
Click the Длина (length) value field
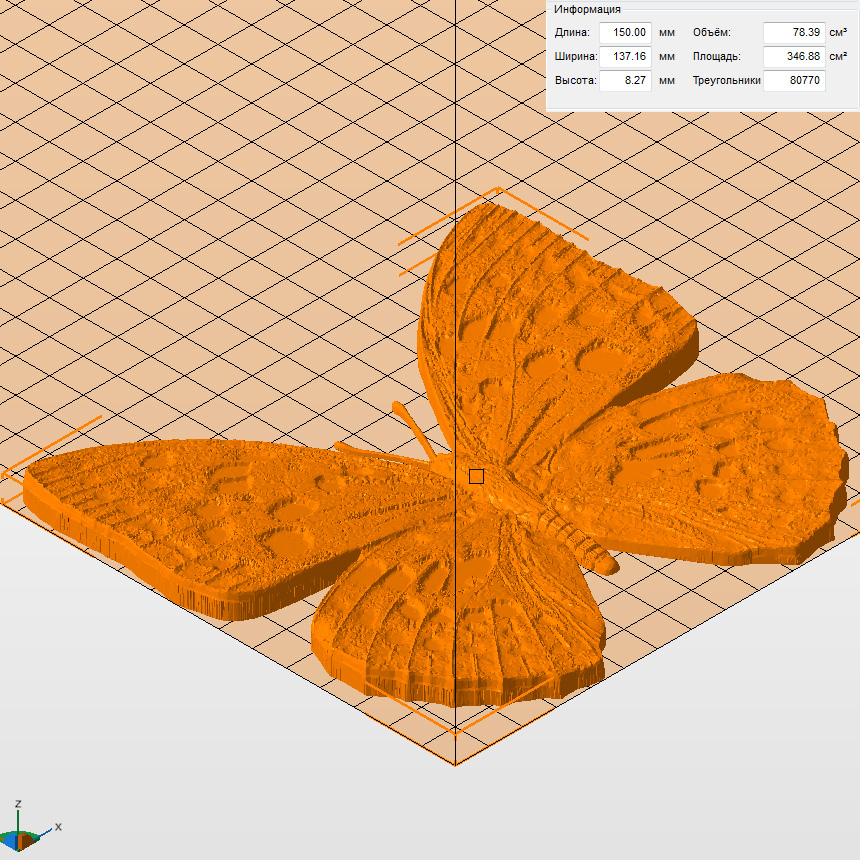625,33
